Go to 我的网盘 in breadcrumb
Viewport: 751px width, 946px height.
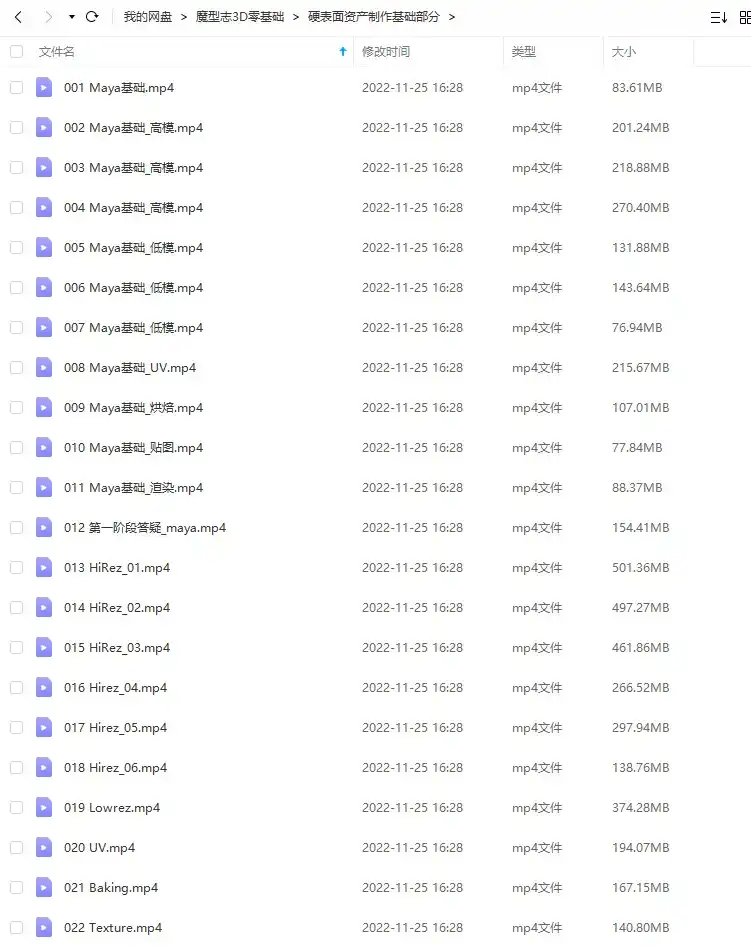(148, 17)
